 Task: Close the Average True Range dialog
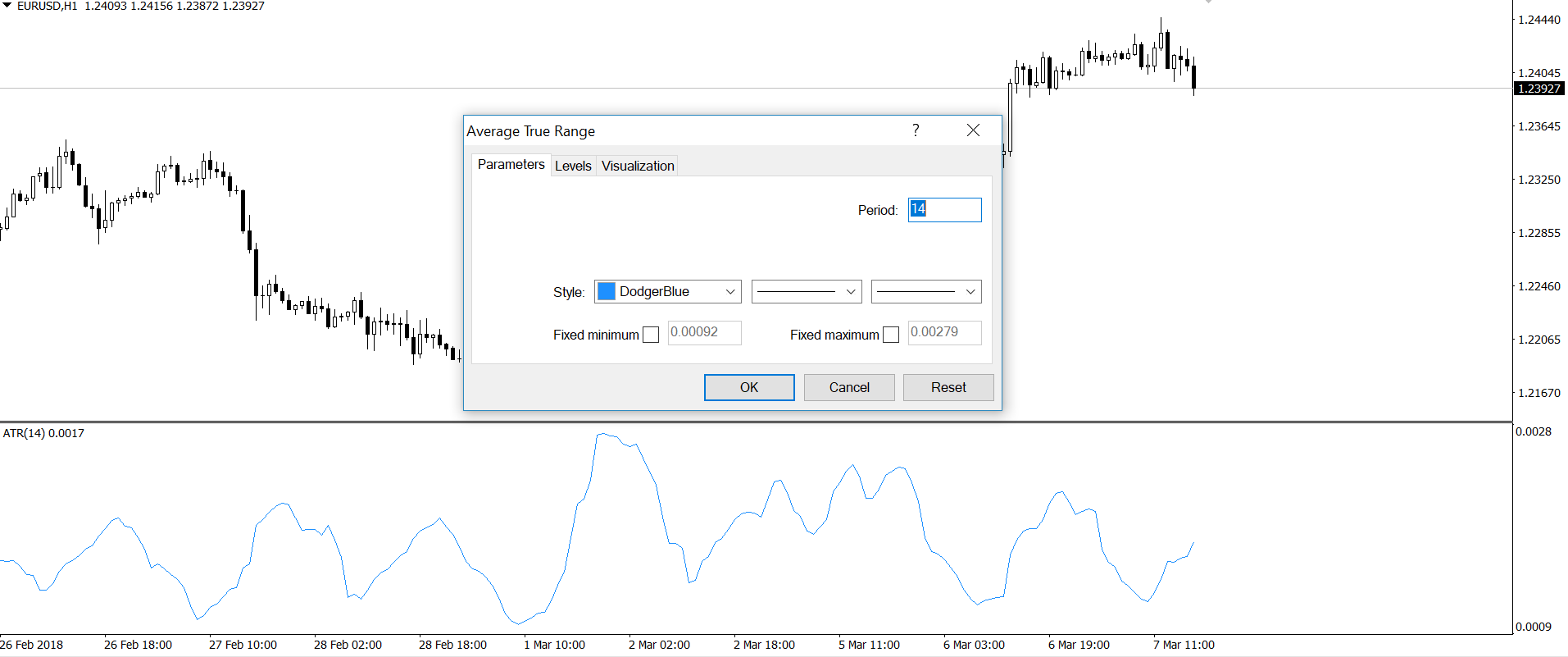pyautogui.click(x=973, y=130)
